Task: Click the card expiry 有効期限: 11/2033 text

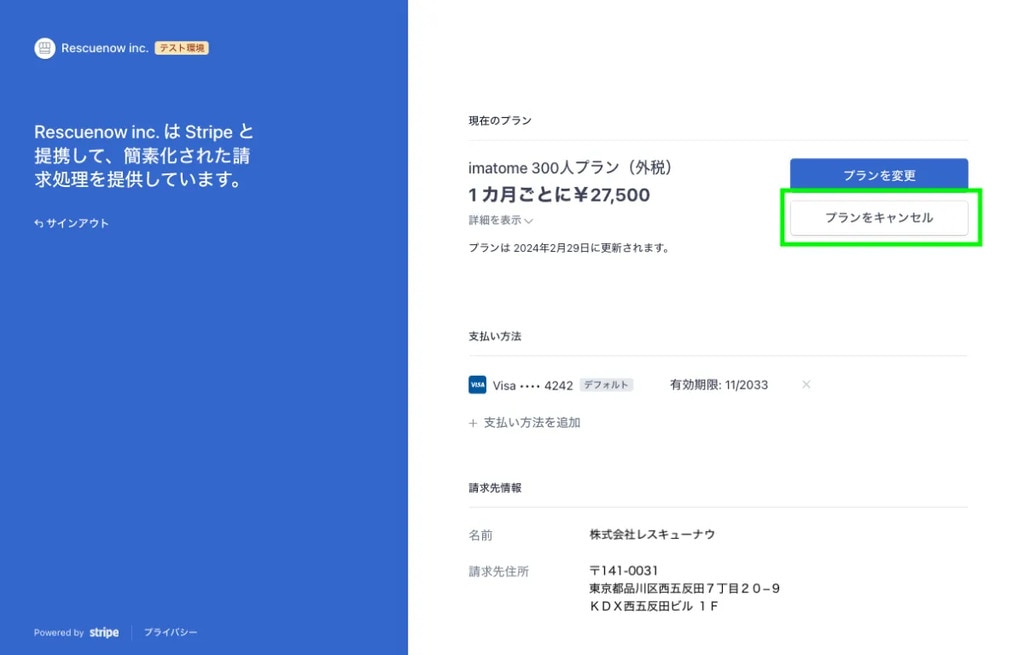Action: (718, 385)
